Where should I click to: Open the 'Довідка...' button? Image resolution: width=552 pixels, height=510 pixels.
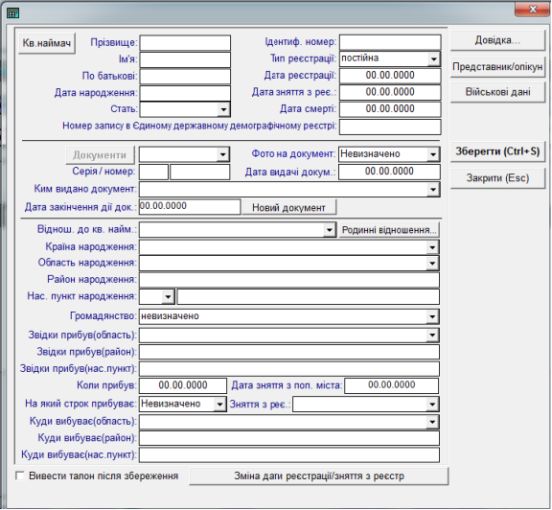(497, 40)
